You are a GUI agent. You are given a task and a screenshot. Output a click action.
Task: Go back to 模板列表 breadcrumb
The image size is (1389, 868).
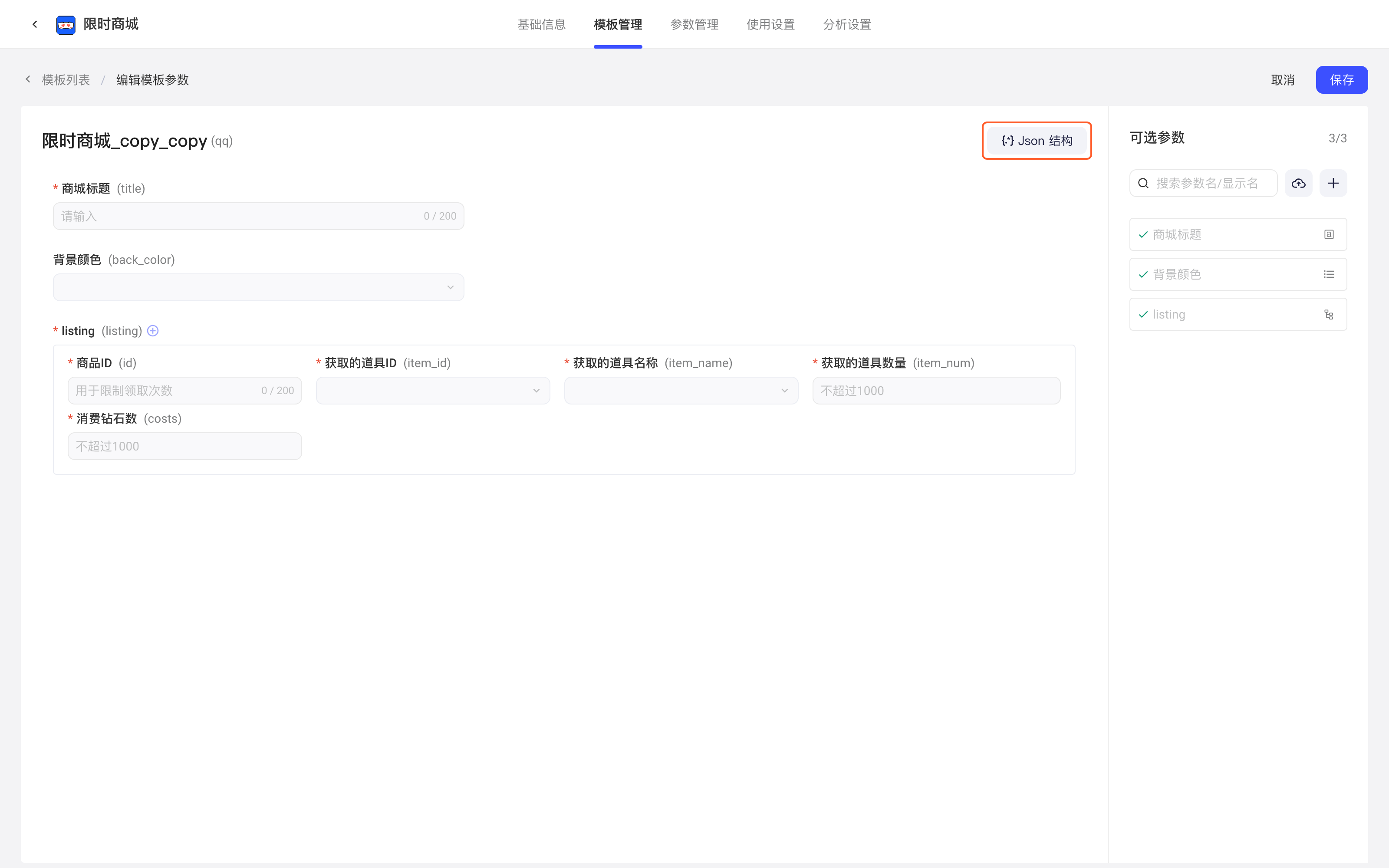pos(66,80)
